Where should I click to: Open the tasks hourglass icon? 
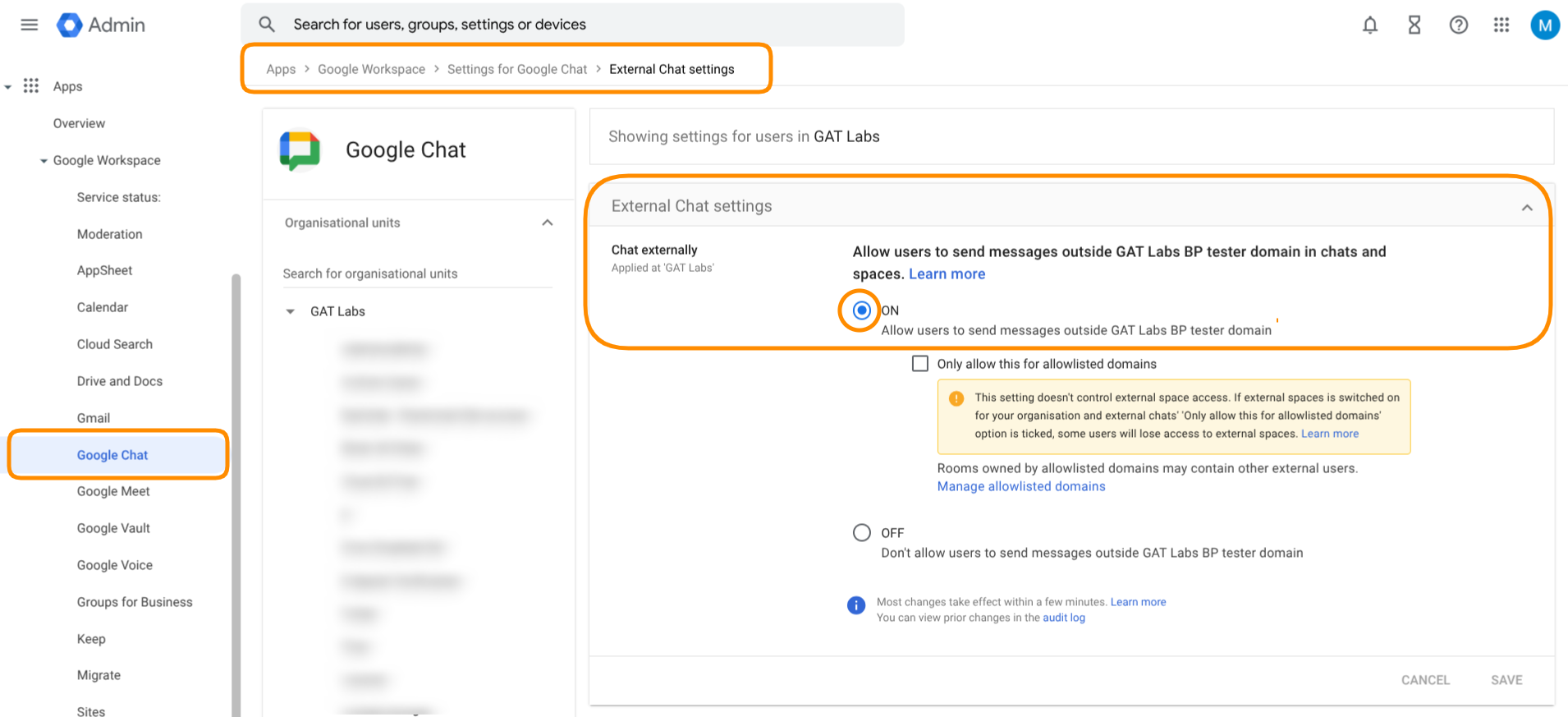[x=1414, y=25]
